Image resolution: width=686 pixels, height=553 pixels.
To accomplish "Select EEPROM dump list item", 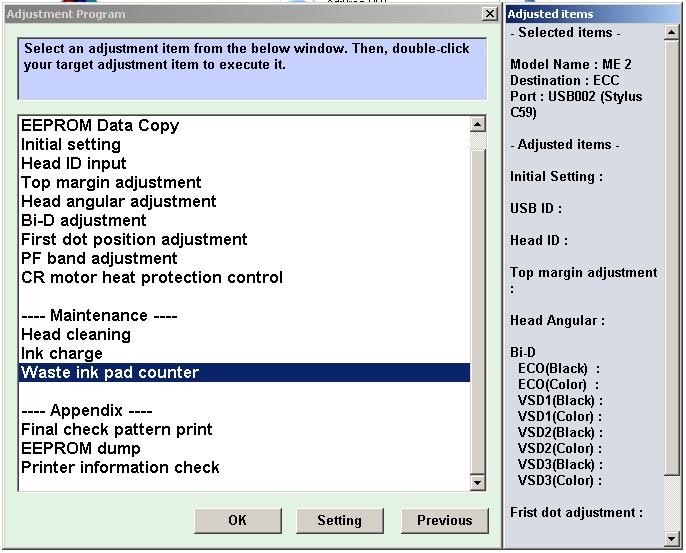I will click(244, 448).
